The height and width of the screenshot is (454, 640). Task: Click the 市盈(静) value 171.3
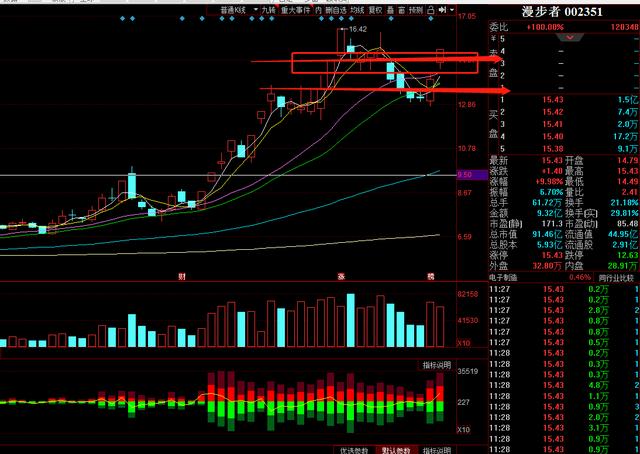click(x=552, y=224)
